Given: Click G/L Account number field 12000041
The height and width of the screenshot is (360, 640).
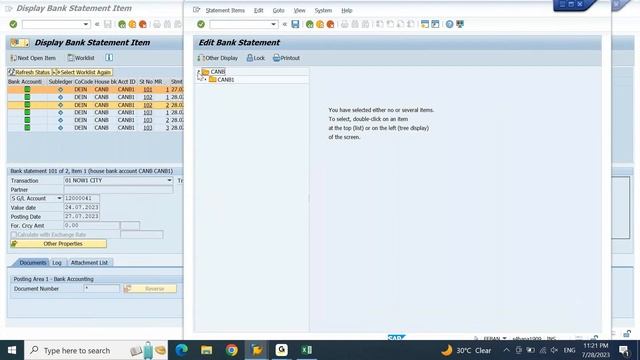Looking at the screenshot, I should point(82,198).
